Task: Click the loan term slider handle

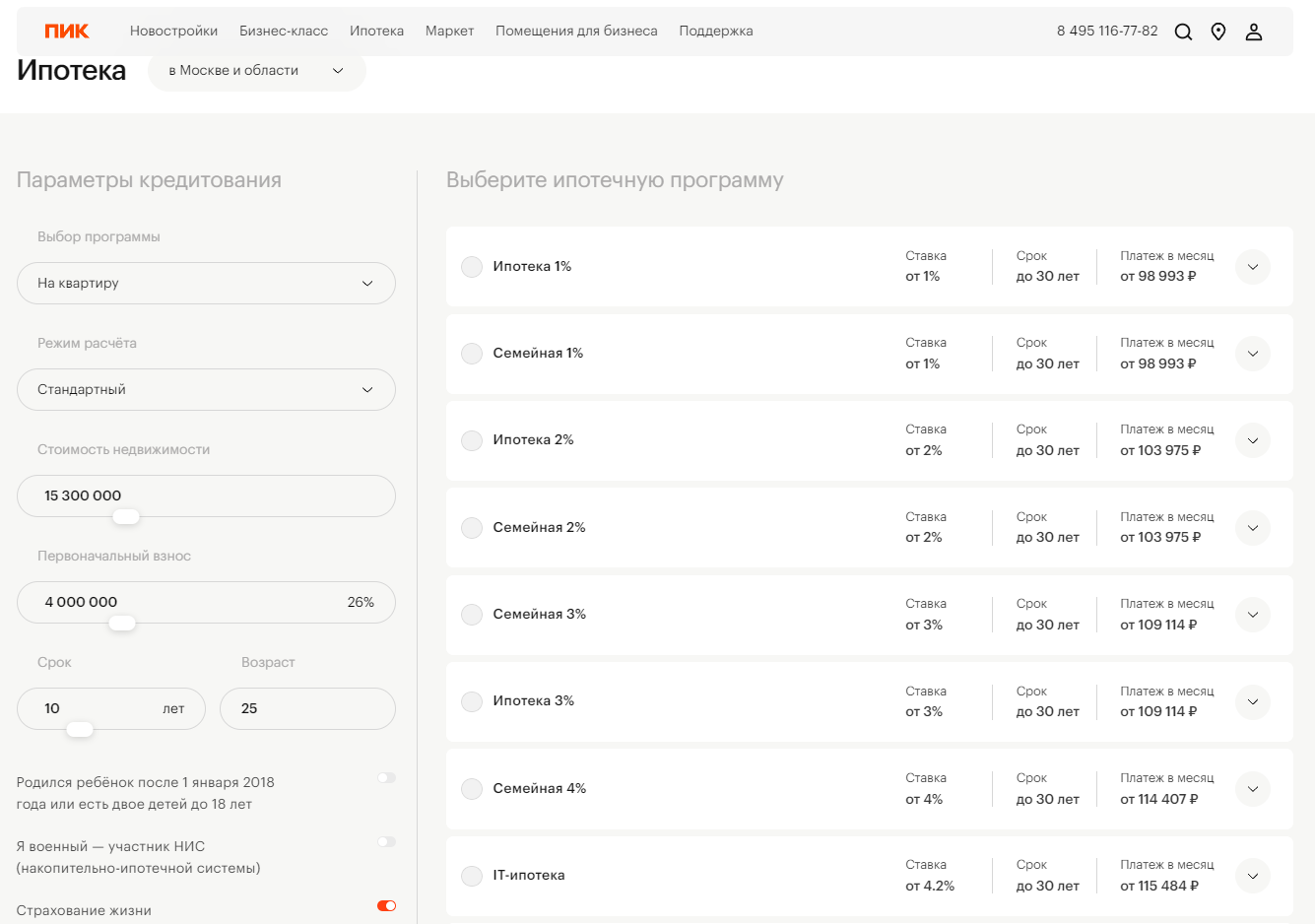Action: click(80, 729)
